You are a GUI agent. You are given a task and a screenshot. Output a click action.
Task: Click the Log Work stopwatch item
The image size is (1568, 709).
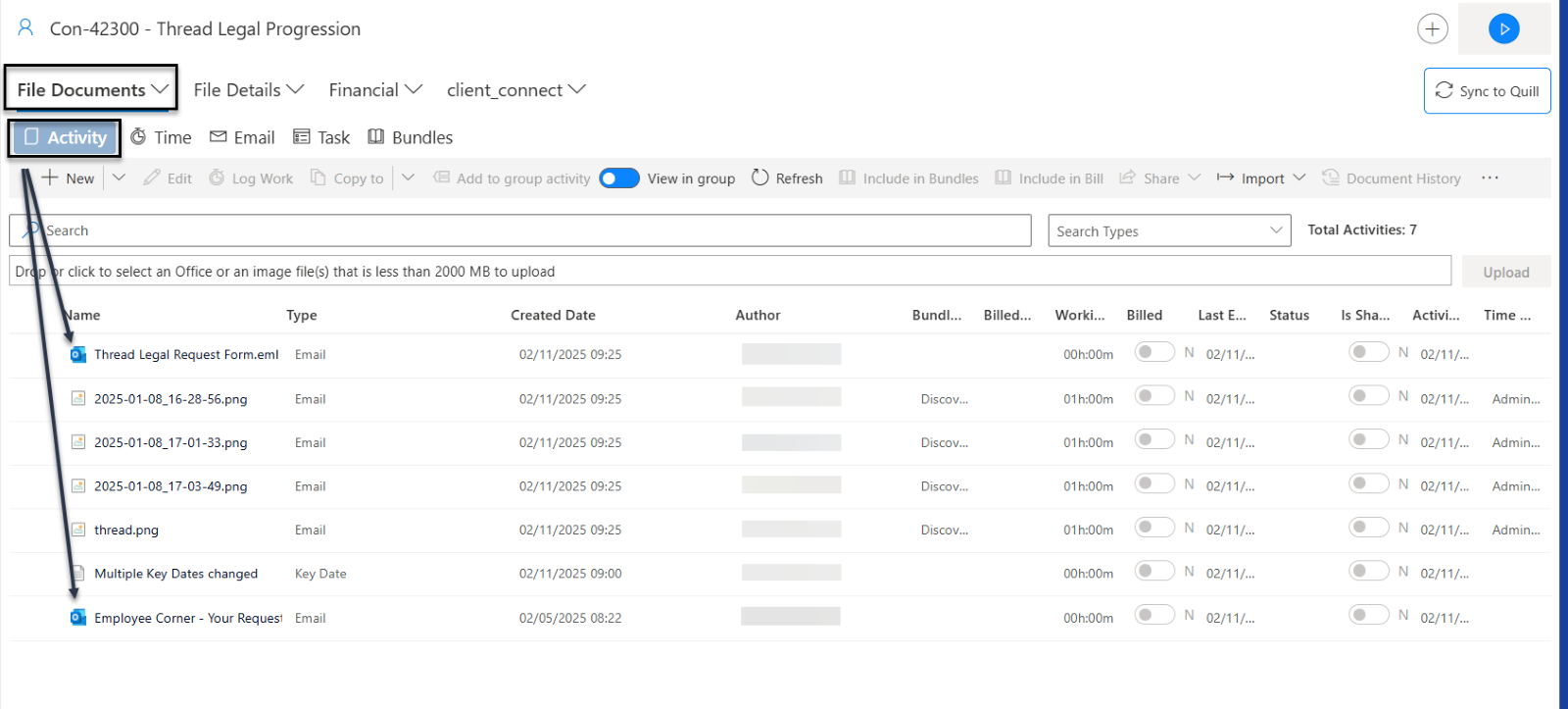(251, 177)
